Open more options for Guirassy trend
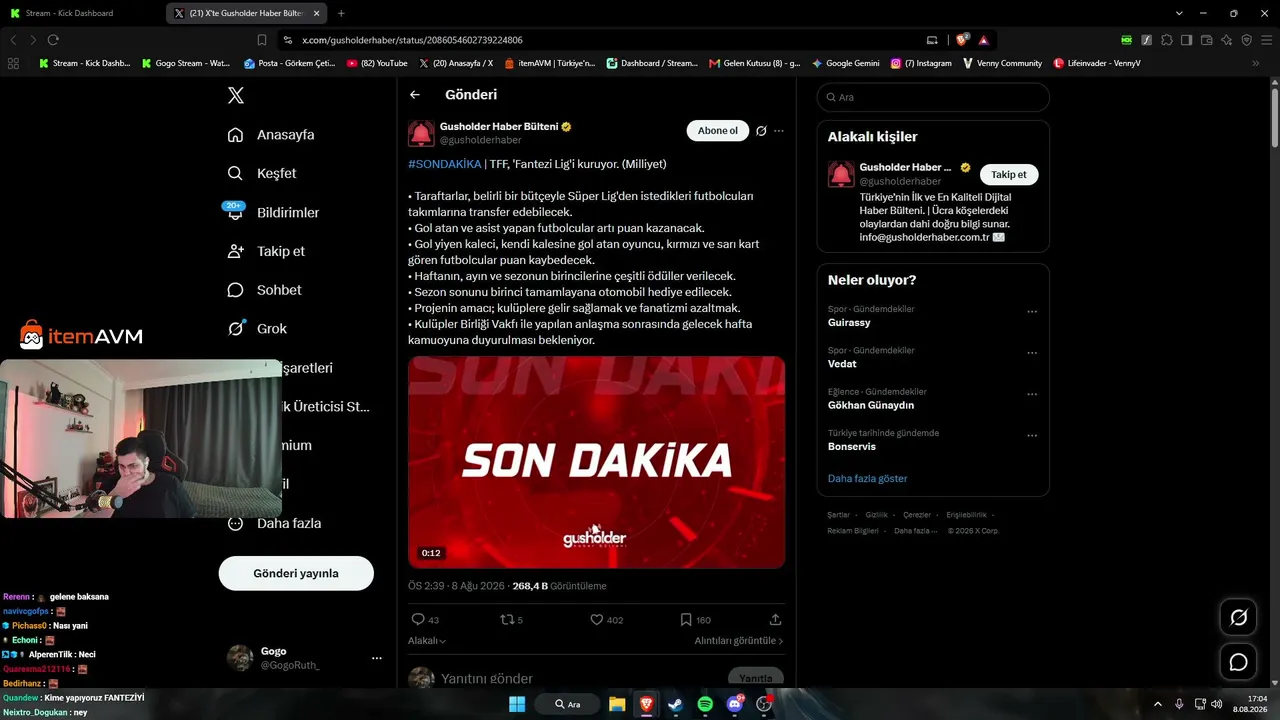 [x=1032, y=312]
